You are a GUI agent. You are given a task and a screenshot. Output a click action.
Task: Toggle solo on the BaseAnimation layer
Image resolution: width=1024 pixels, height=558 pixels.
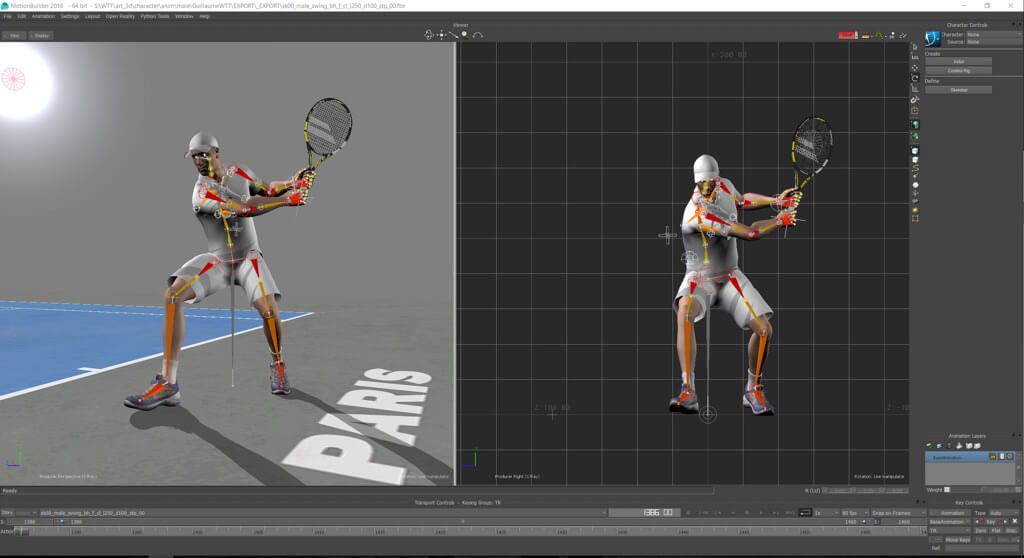pyautogui.click(x=1002, y=457)
